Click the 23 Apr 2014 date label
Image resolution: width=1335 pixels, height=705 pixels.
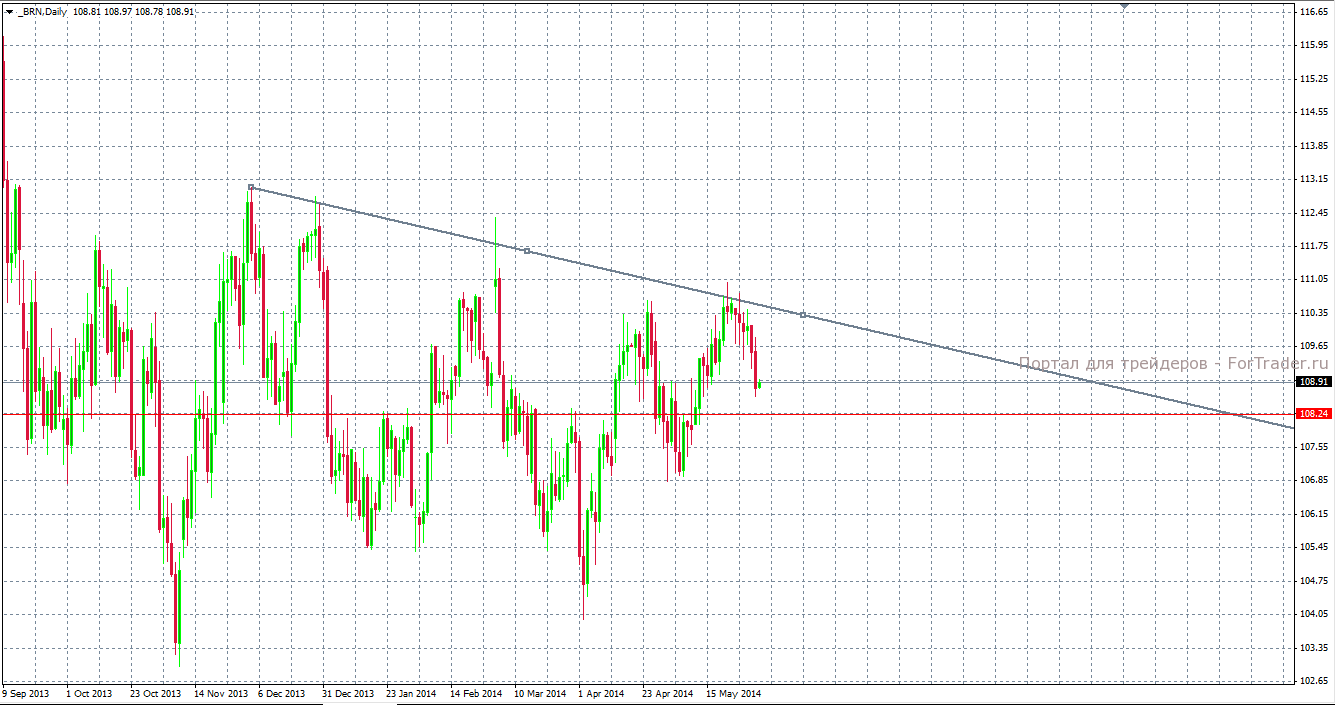[x=667, y=693]
